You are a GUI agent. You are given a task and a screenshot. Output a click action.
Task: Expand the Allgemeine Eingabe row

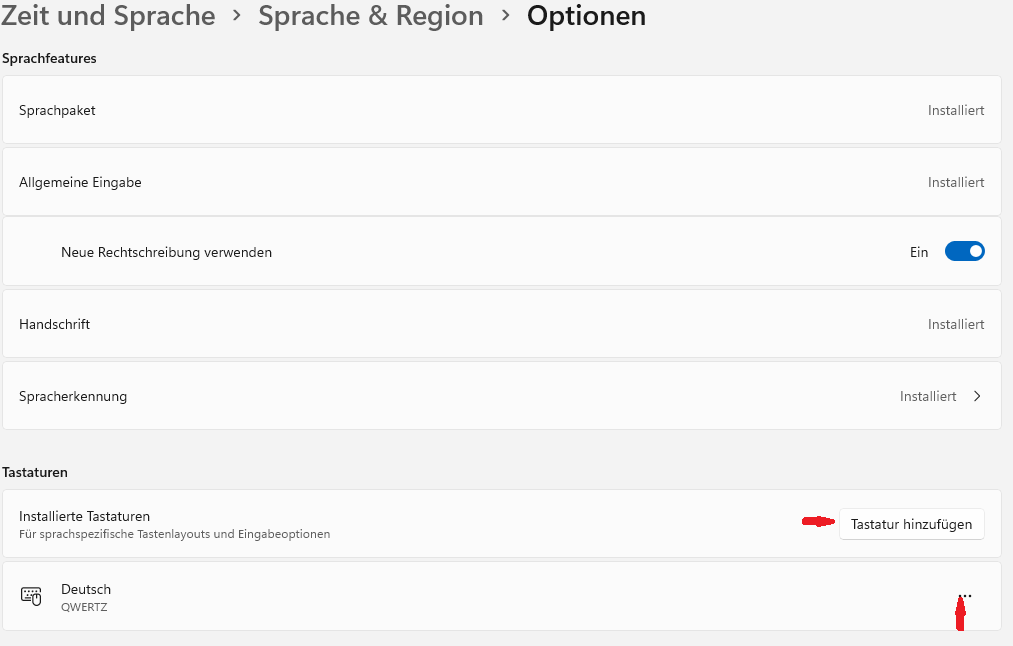[502, 182]
